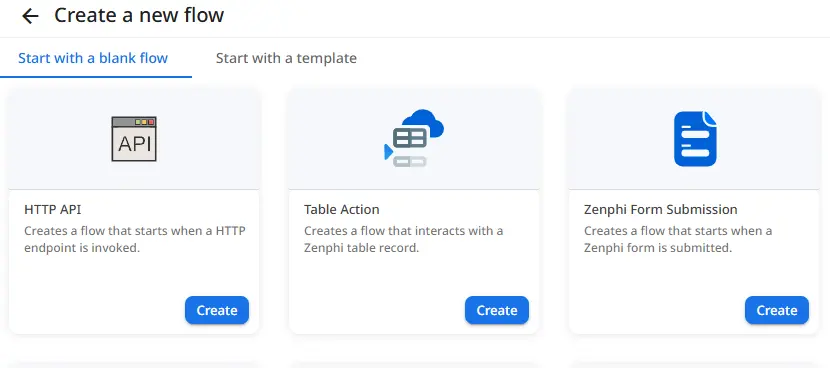The width and height of the screenshot is (830, 368).
Task: Select partially visible card below Zenphi Form Submission
Action: coord(694,365)
